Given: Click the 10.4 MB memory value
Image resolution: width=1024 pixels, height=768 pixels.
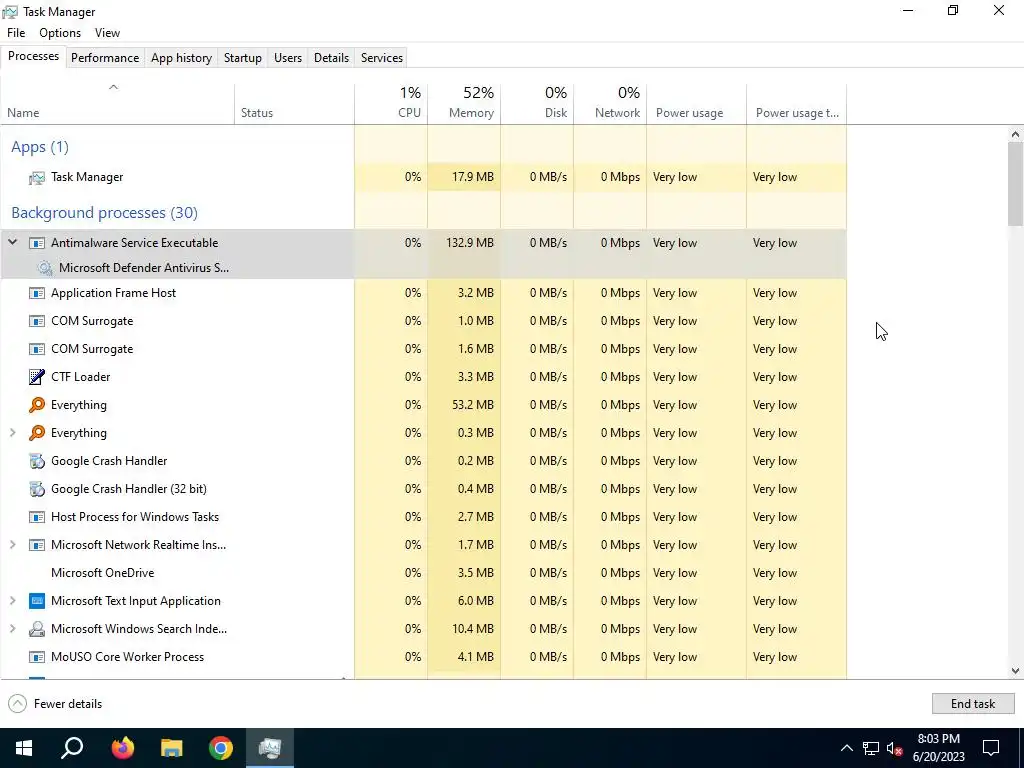Looking at the screenshot, I should (x=472, y=629).
